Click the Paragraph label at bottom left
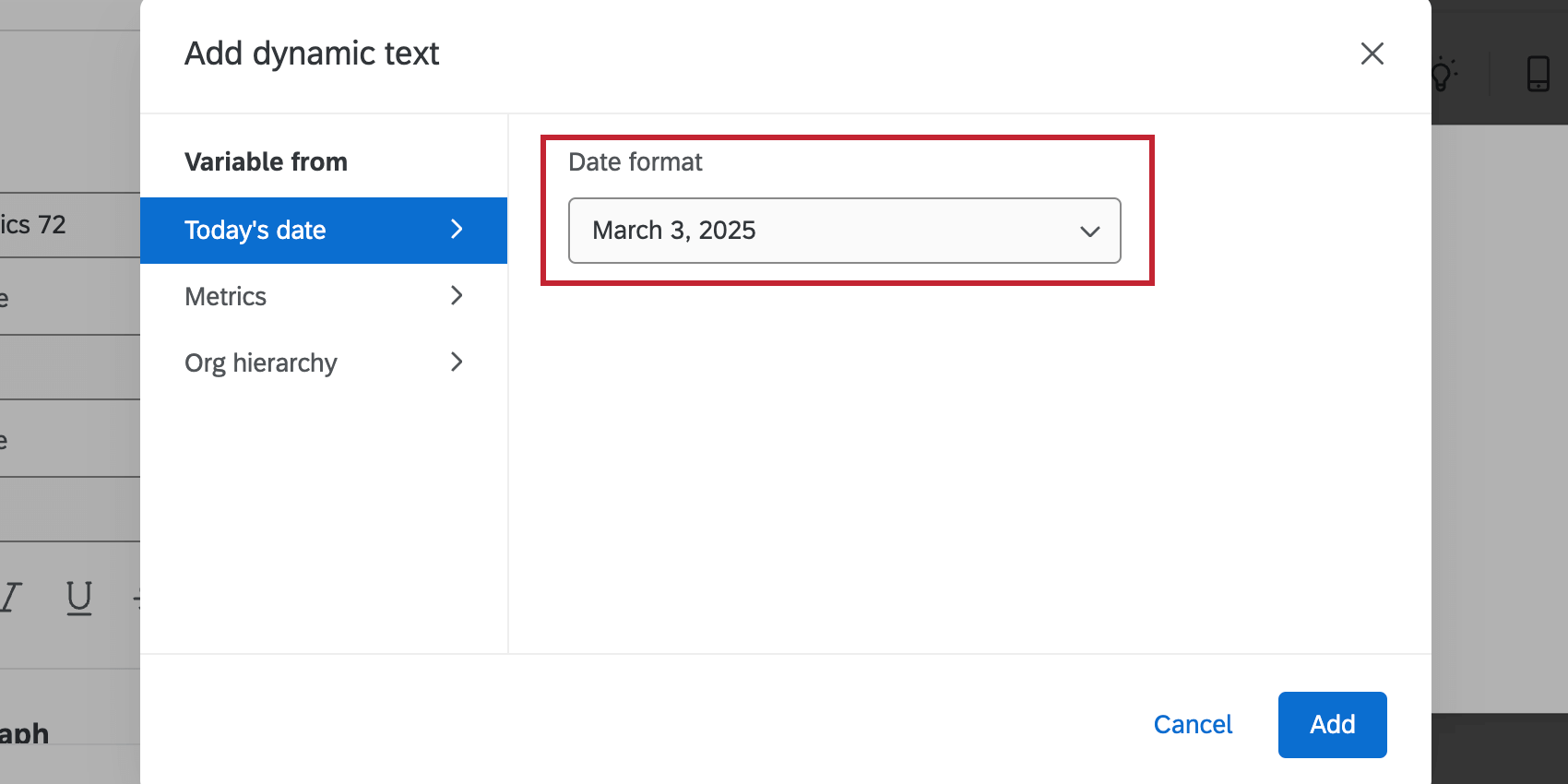The image size is (1568, 784). click(x=25, y=733)
